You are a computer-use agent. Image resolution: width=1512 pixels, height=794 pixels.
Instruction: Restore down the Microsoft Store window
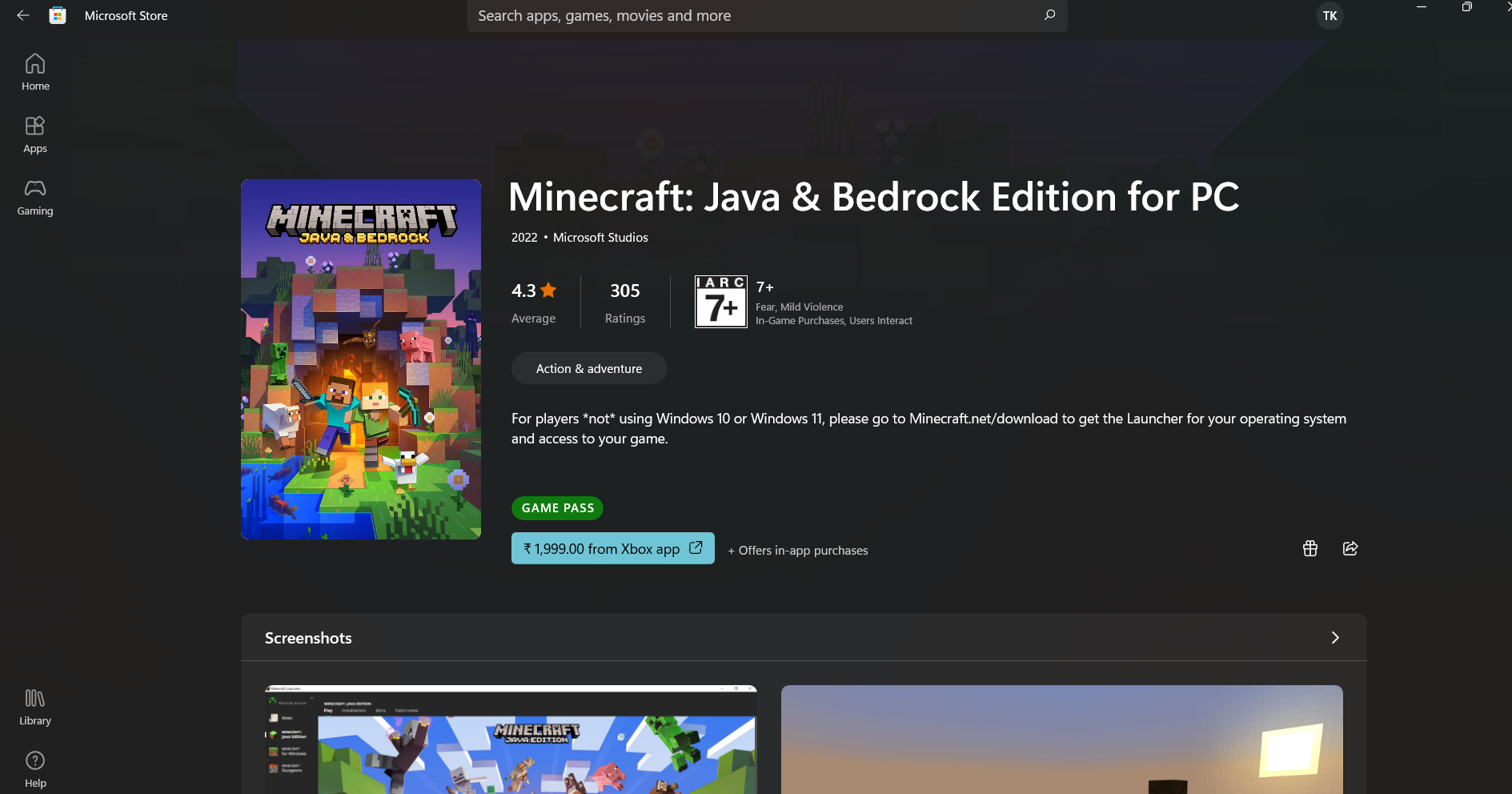1466,7
